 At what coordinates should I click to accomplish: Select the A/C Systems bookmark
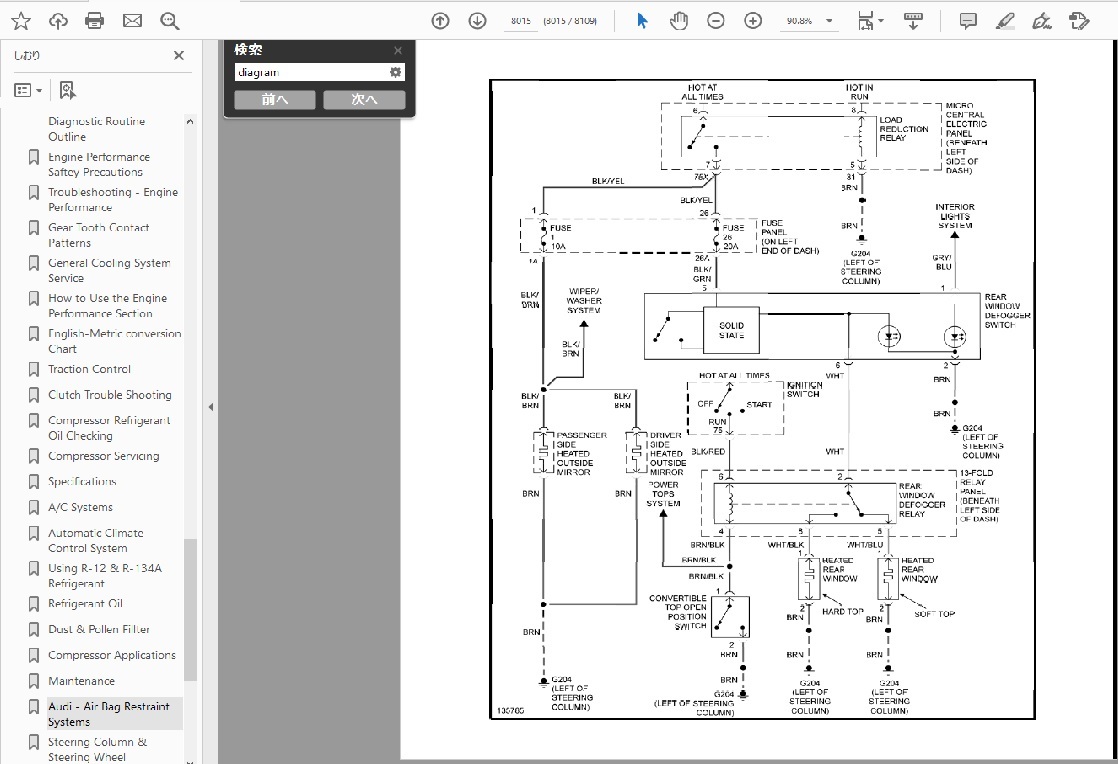tap(80, 507)
